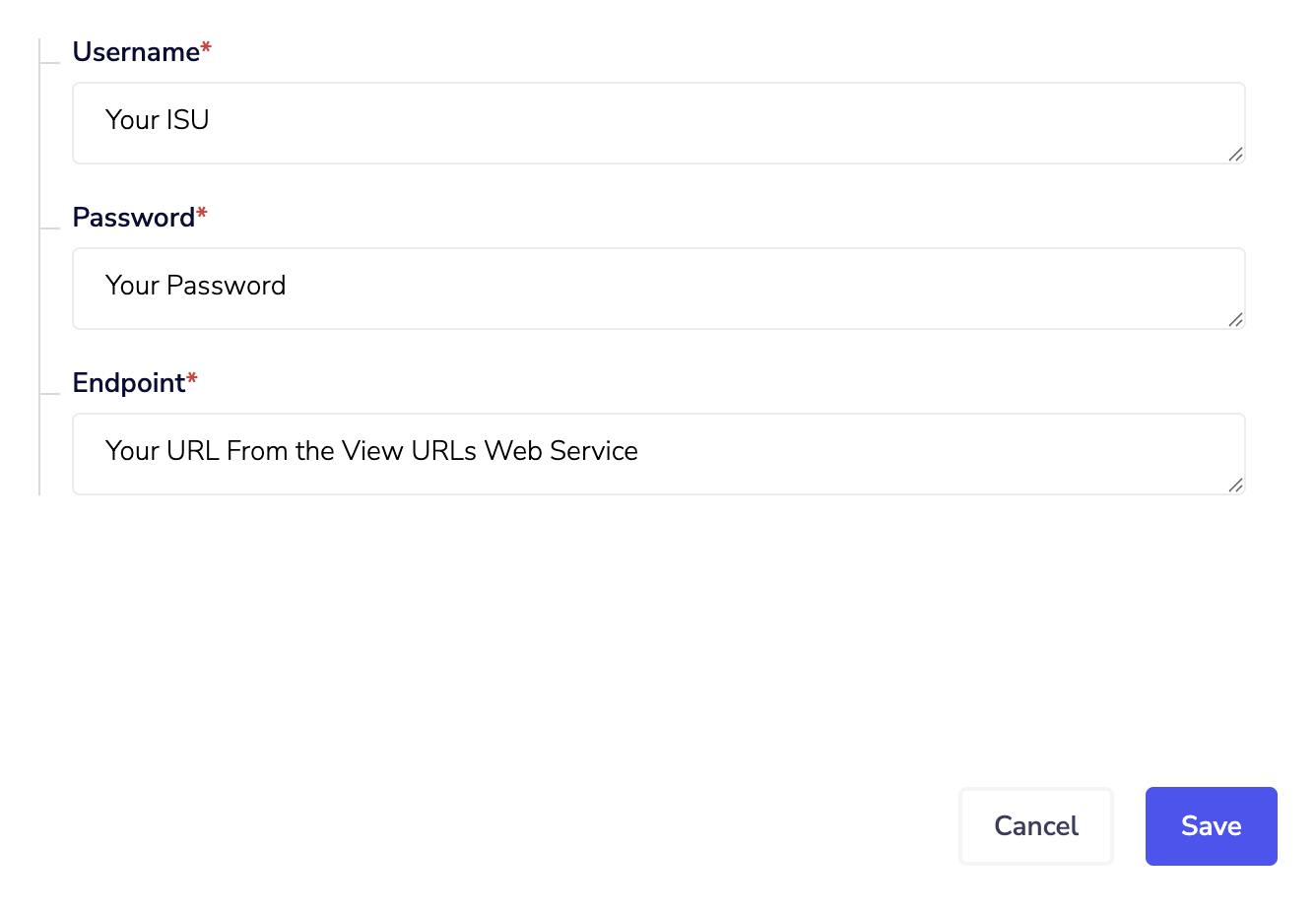Click the red asterisk beside Password
The width and height of the screenshot is (1316, 912).
coord(202,214)
